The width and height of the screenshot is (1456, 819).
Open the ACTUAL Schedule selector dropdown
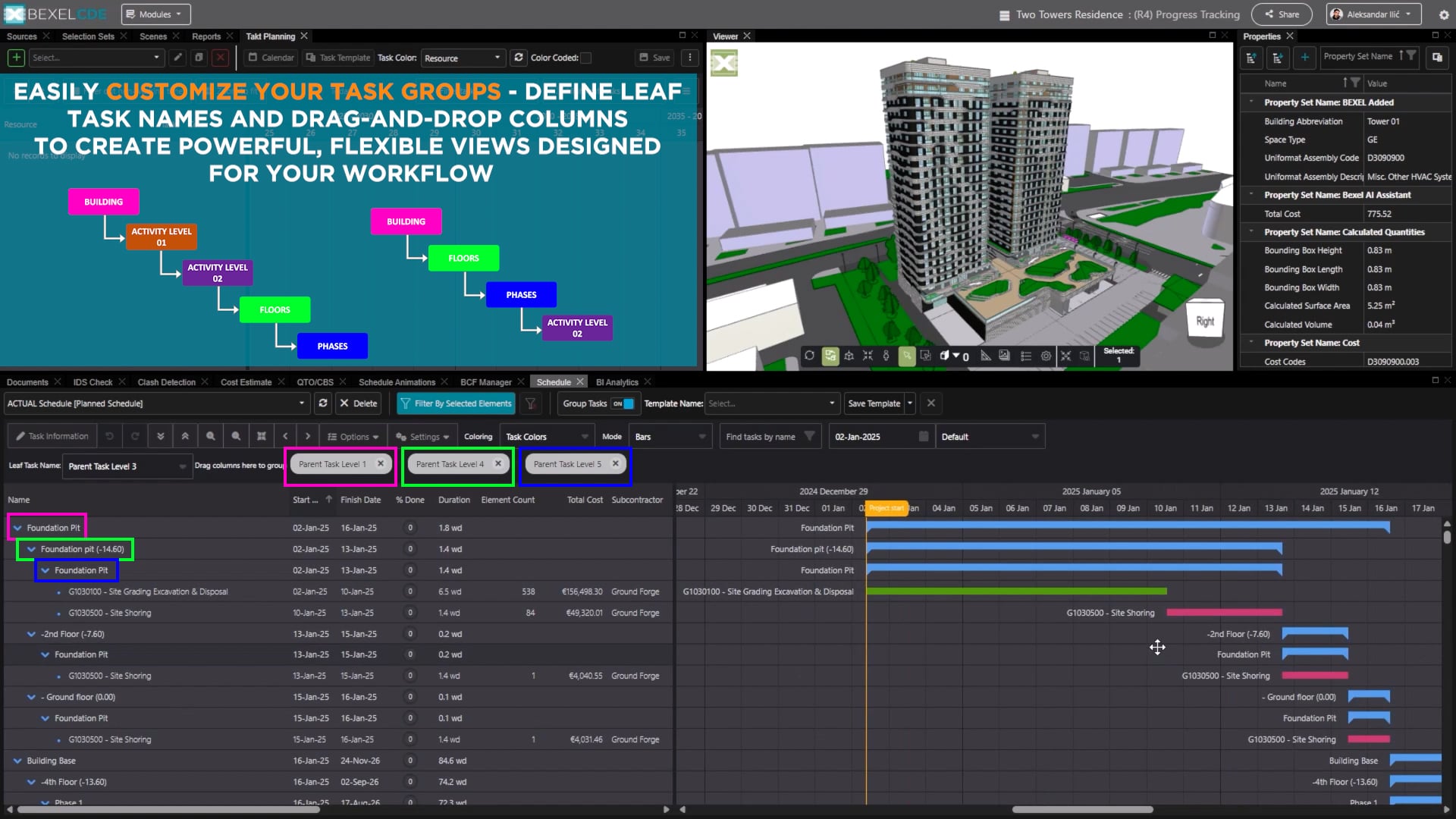[x=156, y=403]
